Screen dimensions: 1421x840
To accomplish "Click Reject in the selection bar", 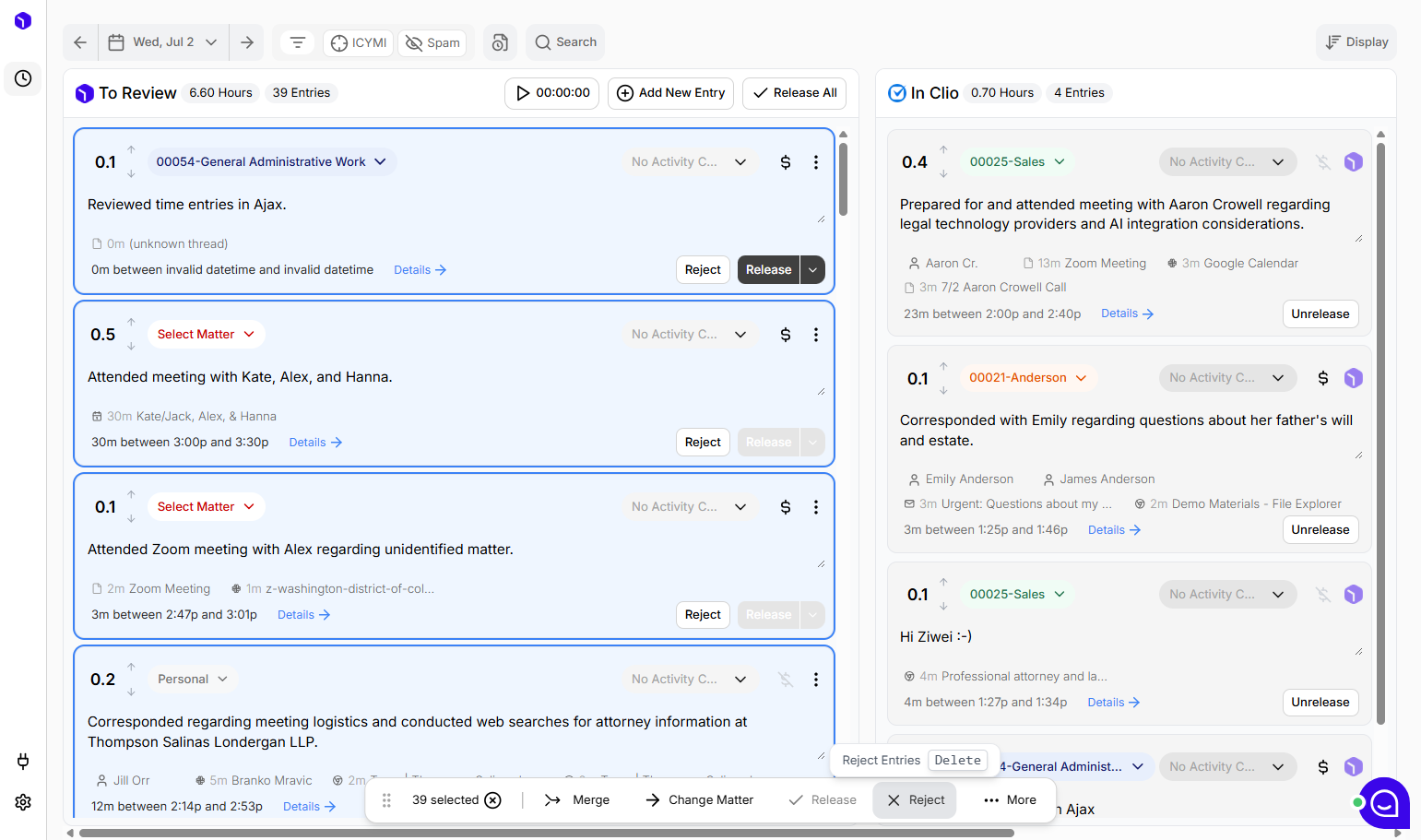I will coord(916,800).
